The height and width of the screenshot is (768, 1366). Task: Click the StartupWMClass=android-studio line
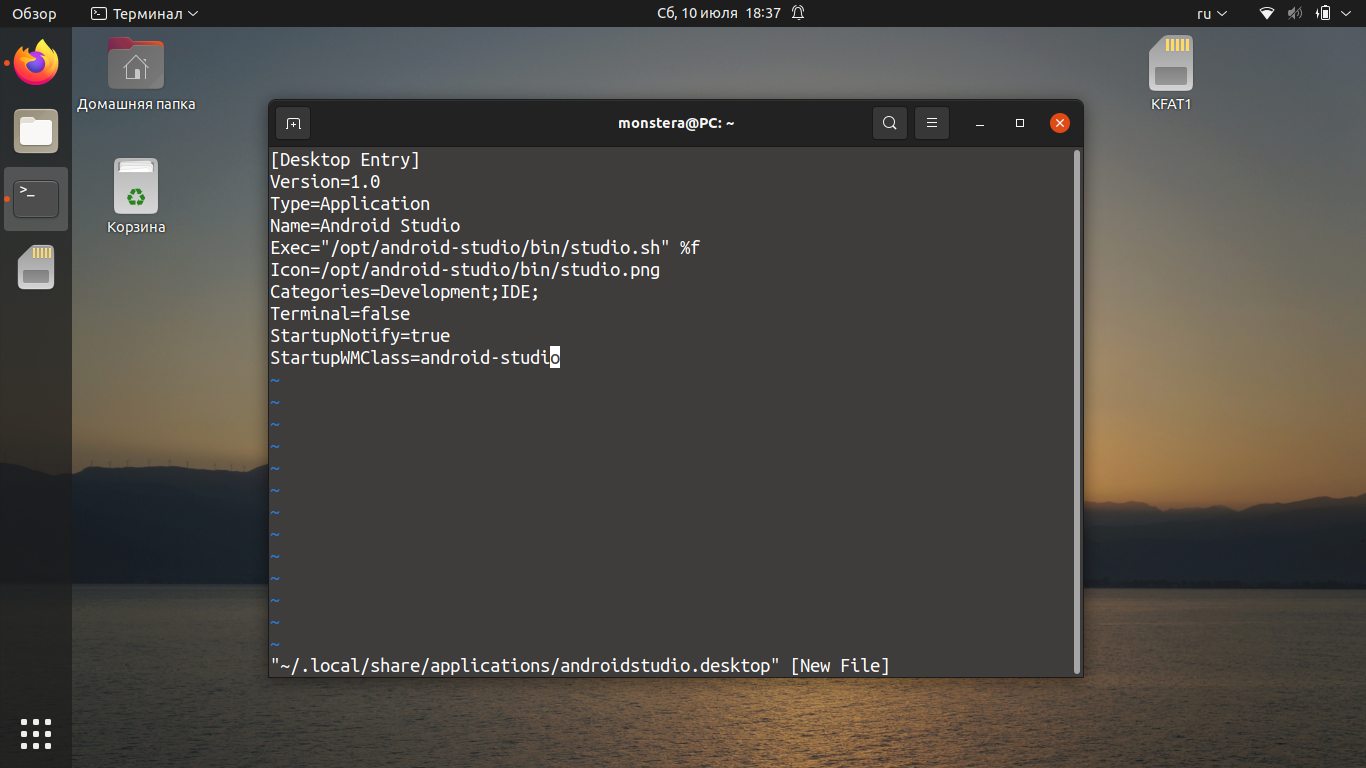coord(415,358)
